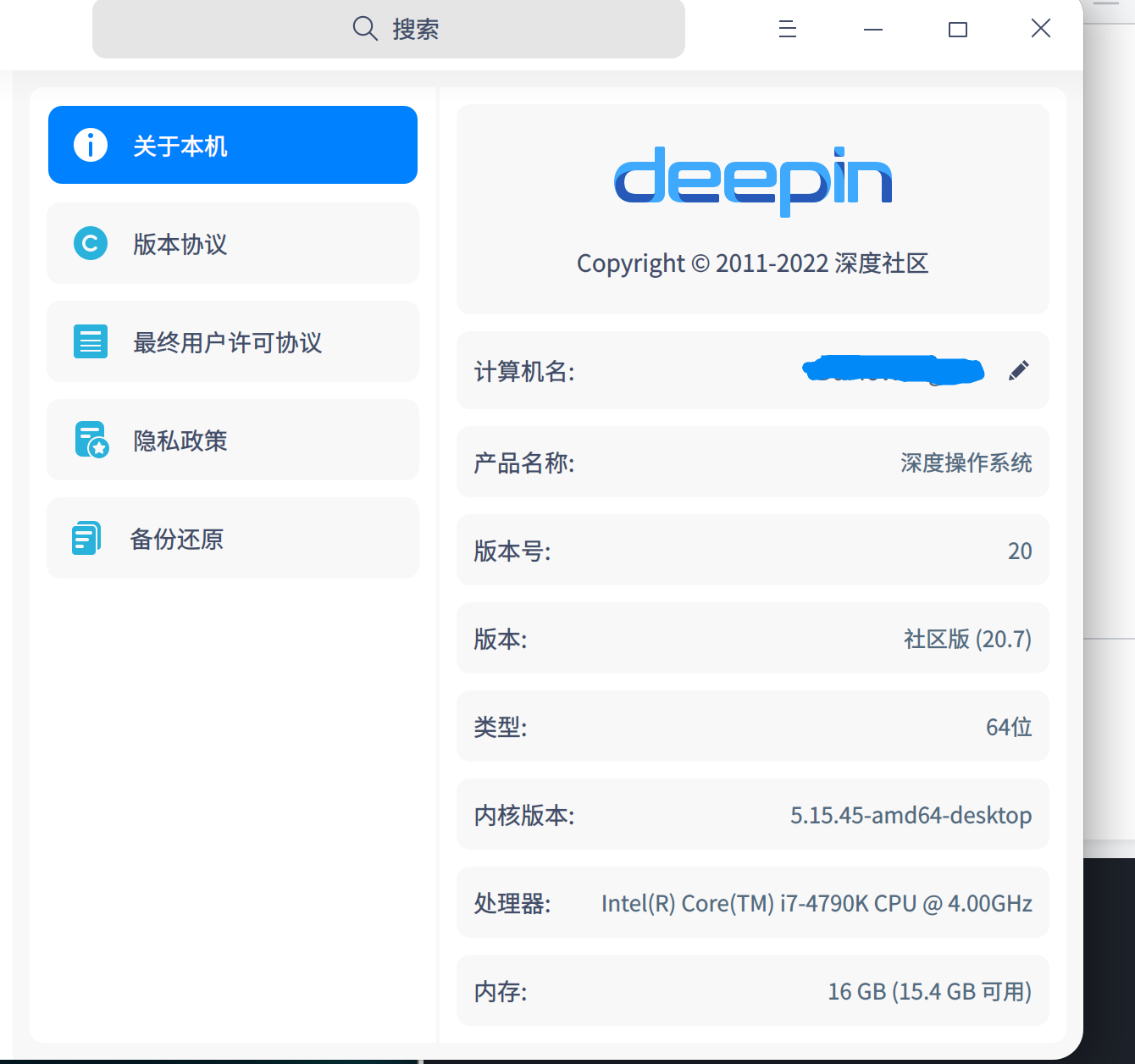The width and height of the screenshot is (1135, 1064).
Task: Click the copyright icon beside 版本协议
Action: 91,243
